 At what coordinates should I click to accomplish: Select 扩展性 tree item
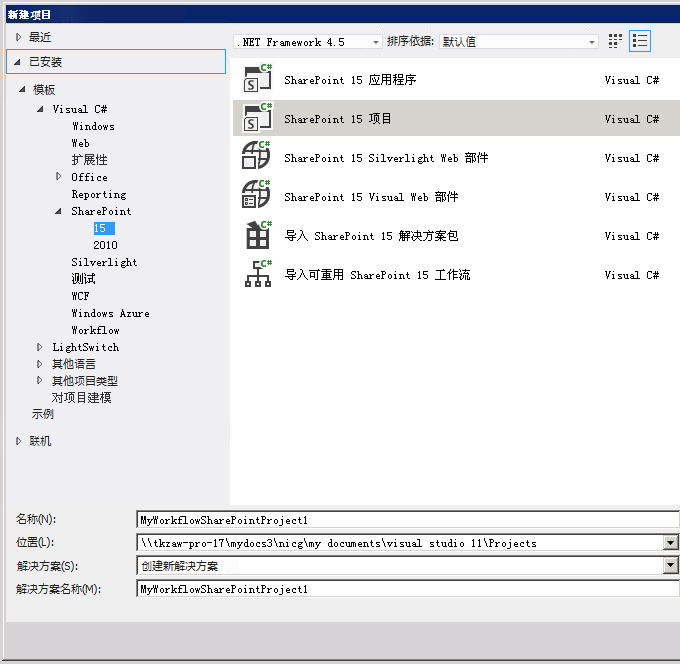click(x=89, y=160)
